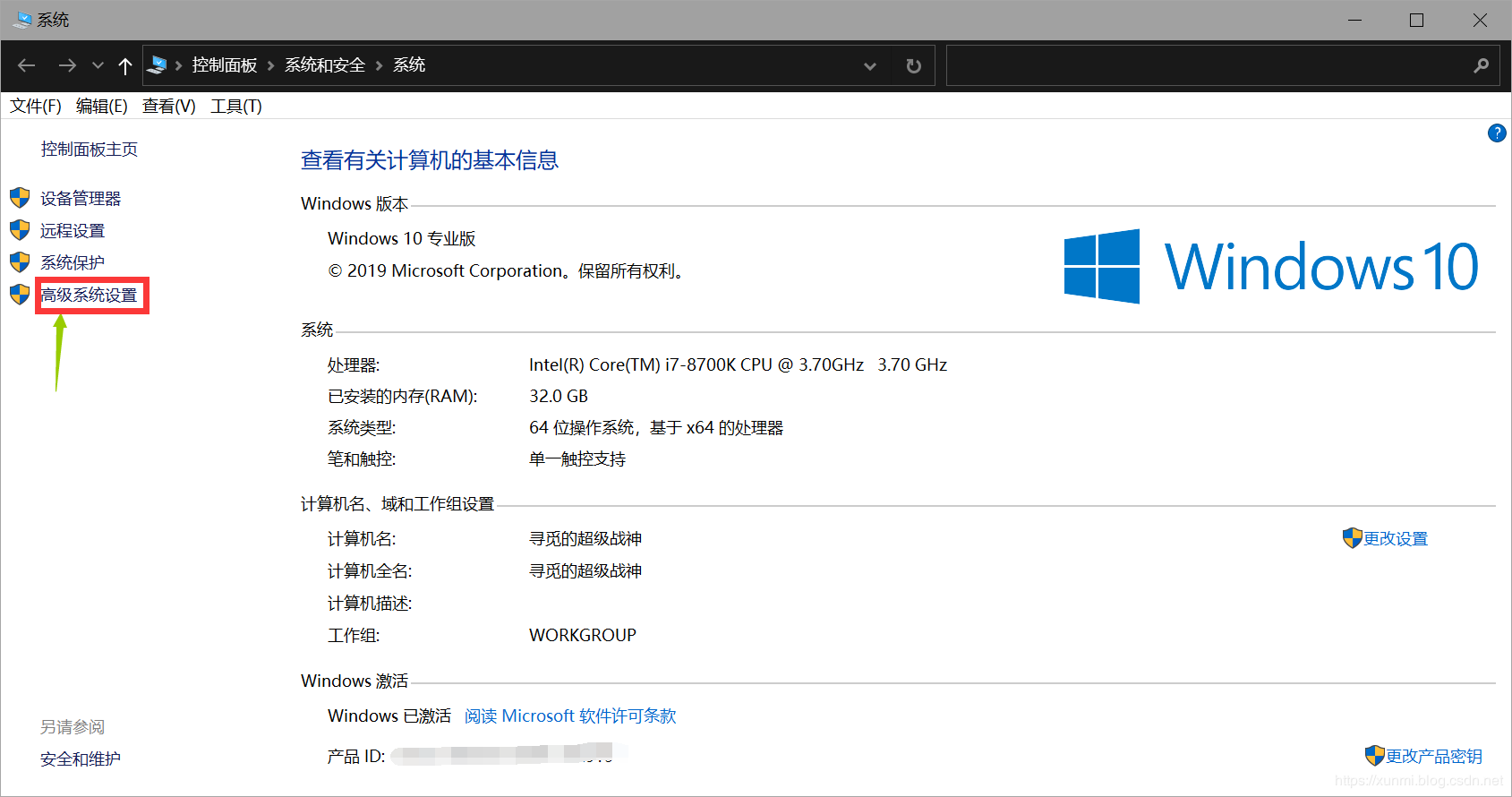Click 系统 breadcrumb in address bar
Viewport: 1512px width, 797px height.
409,65
